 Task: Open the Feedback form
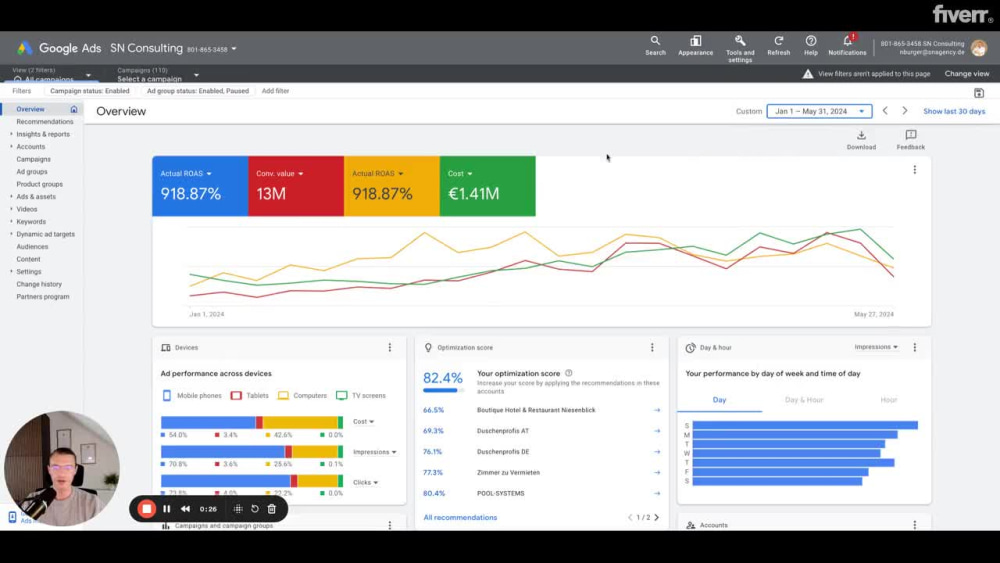coord(911,140)
